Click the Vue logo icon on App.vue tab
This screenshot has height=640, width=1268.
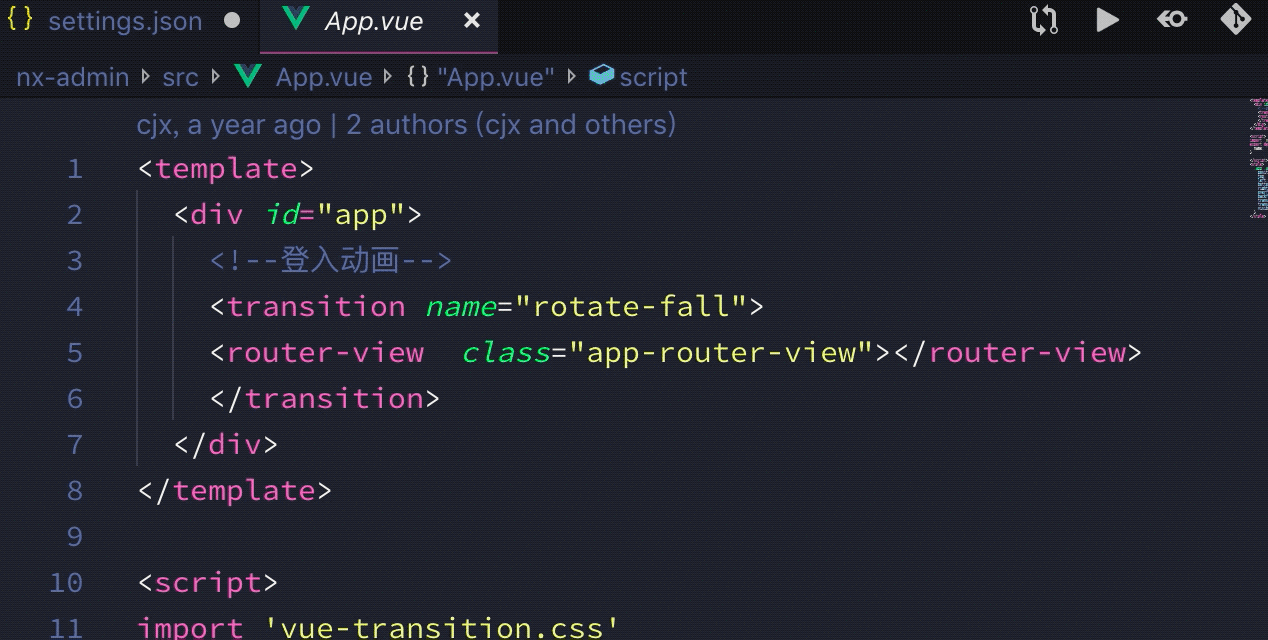(x=295, y=20)
